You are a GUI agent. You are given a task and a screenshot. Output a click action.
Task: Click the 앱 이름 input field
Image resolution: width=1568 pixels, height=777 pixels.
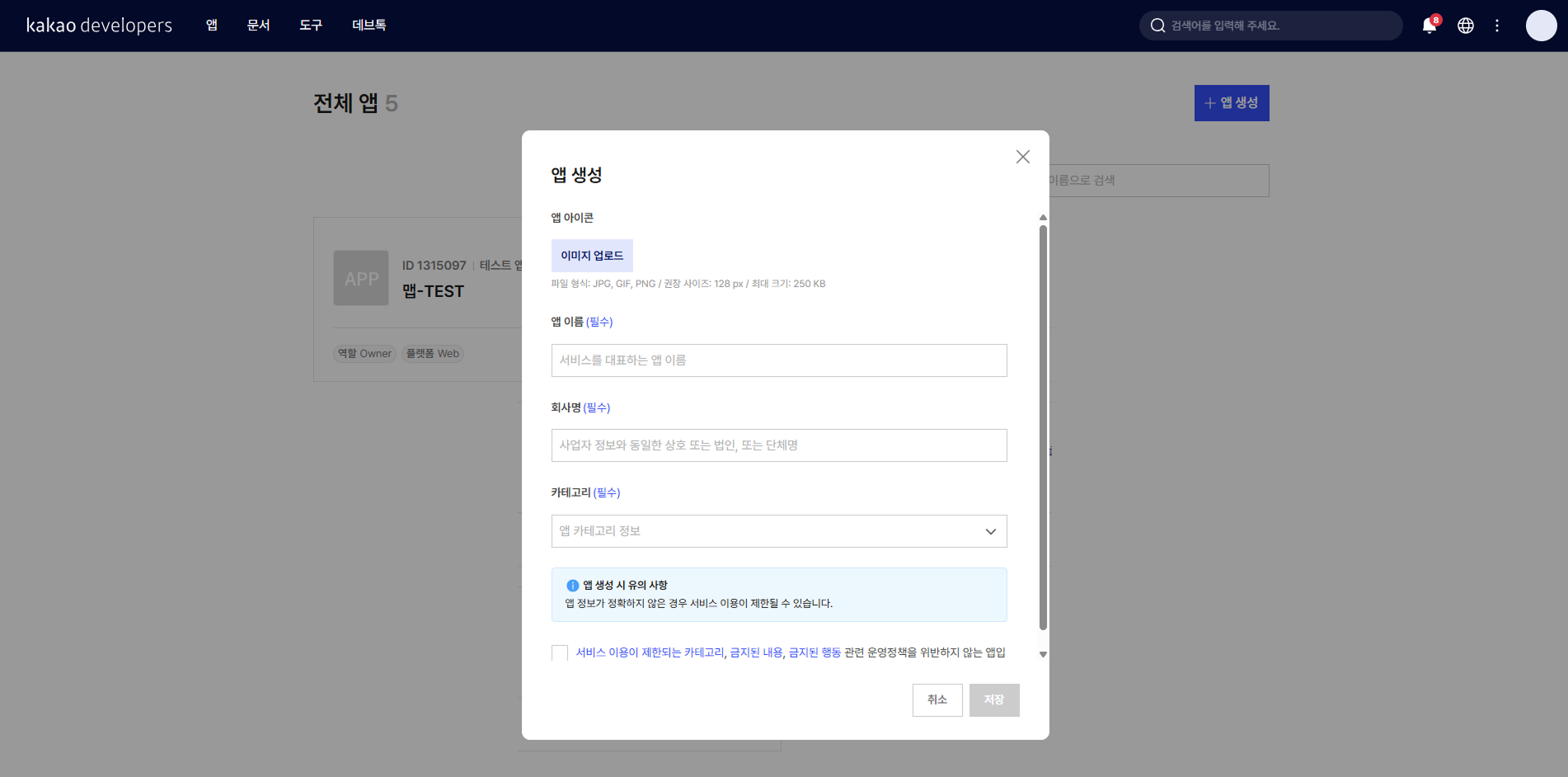click(x=778, y=360)
